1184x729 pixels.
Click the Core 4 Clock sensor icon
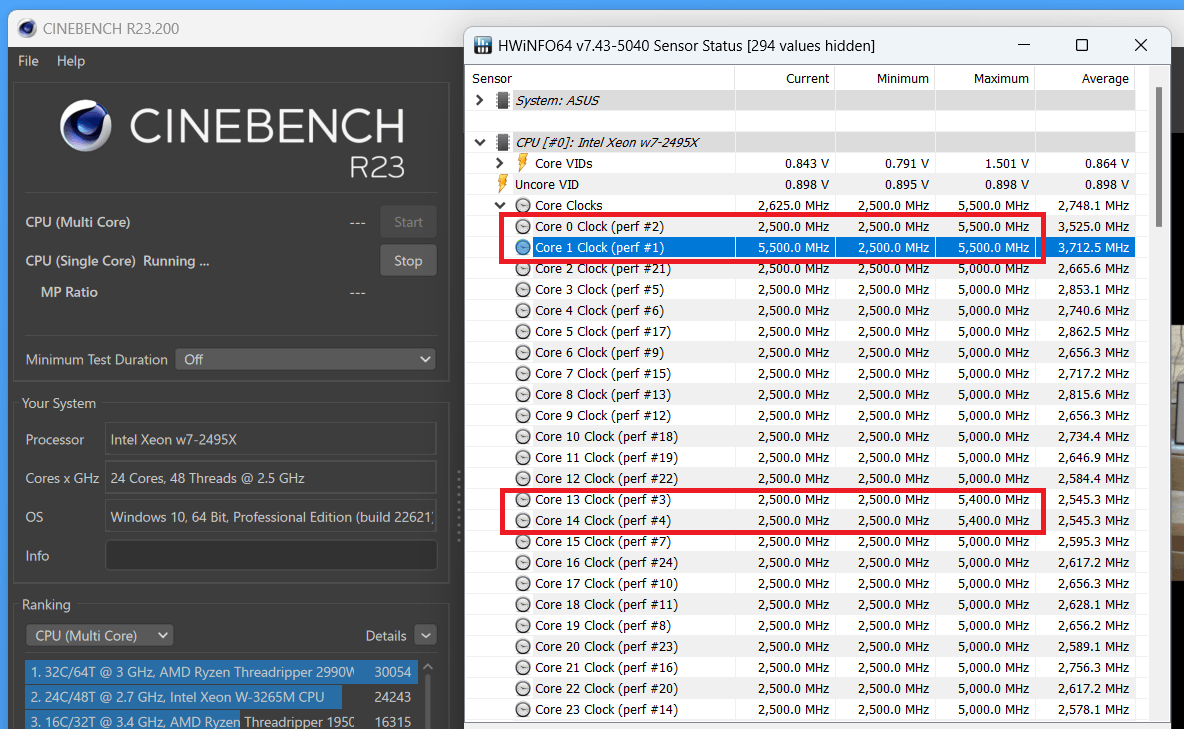[x=523, y=310]
